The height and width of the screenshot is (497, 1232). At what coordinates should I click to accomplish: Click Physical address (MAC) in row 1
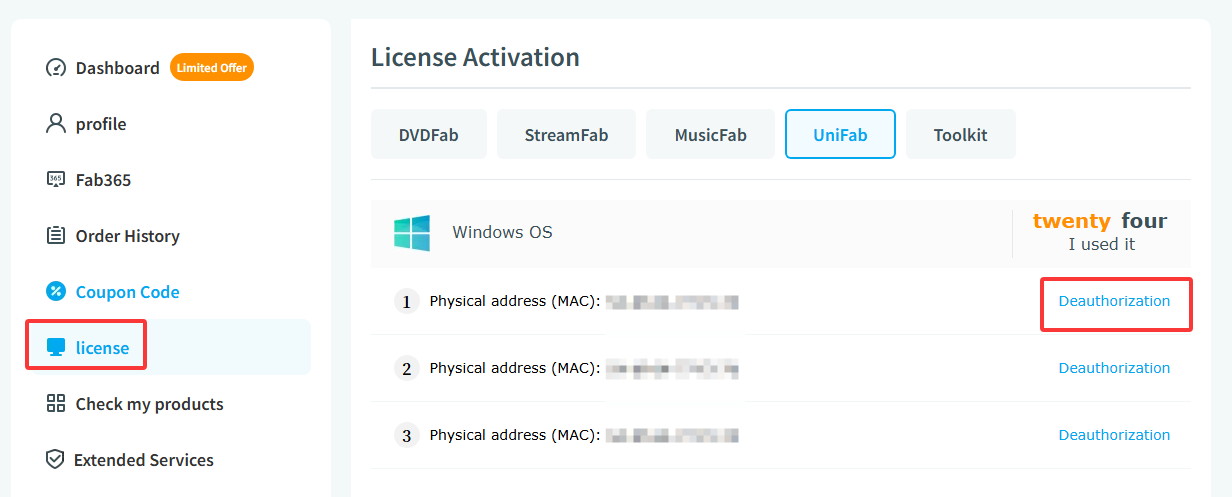click(515, 301)
